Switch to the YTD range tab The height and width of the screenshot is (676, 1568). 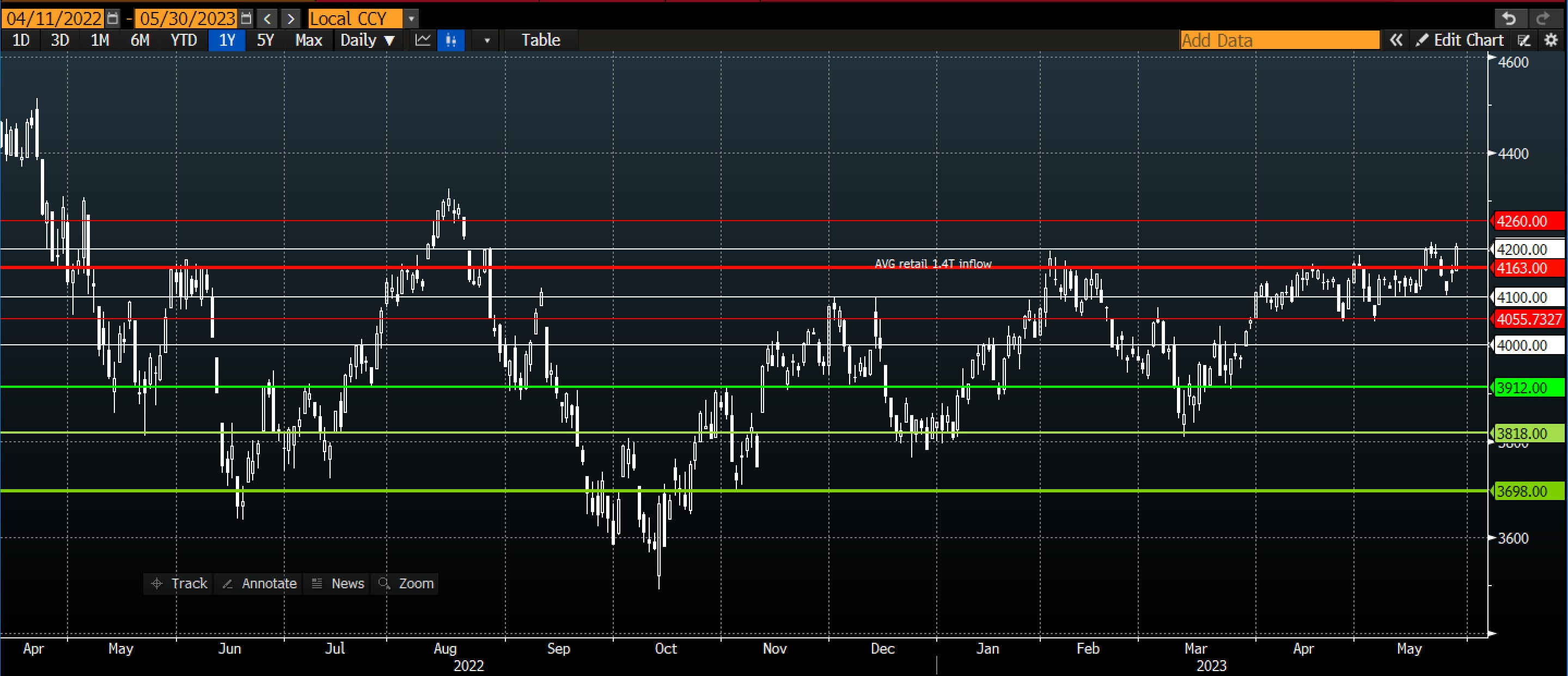coord(183,40)
